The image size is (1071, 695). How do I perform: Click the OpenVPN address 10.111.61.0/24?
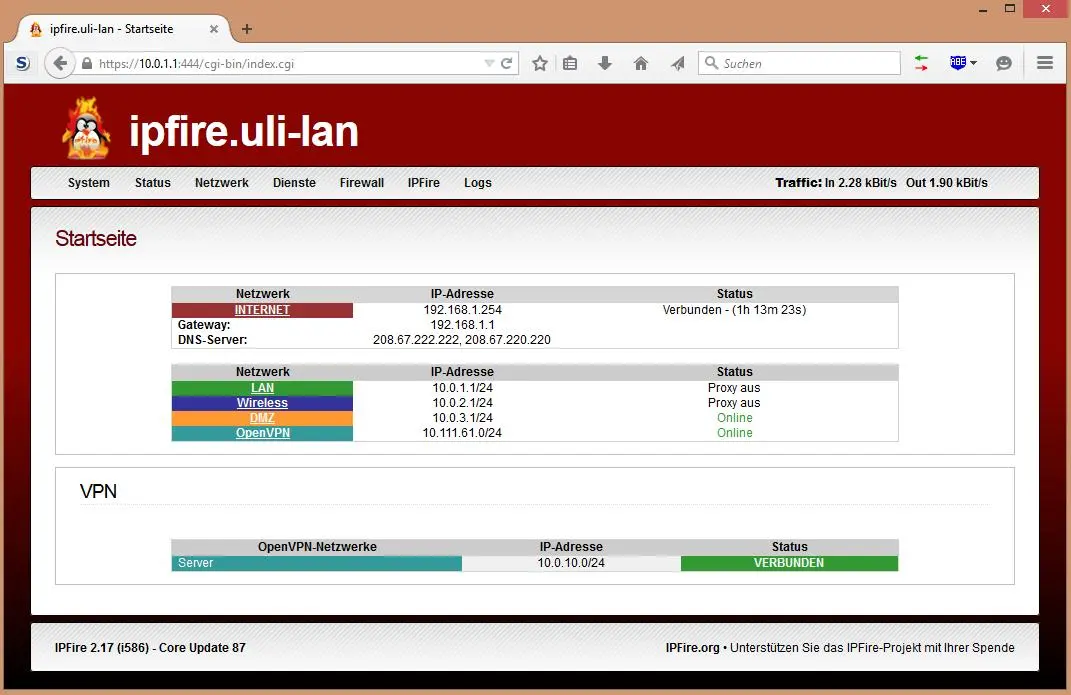(462, 433)
